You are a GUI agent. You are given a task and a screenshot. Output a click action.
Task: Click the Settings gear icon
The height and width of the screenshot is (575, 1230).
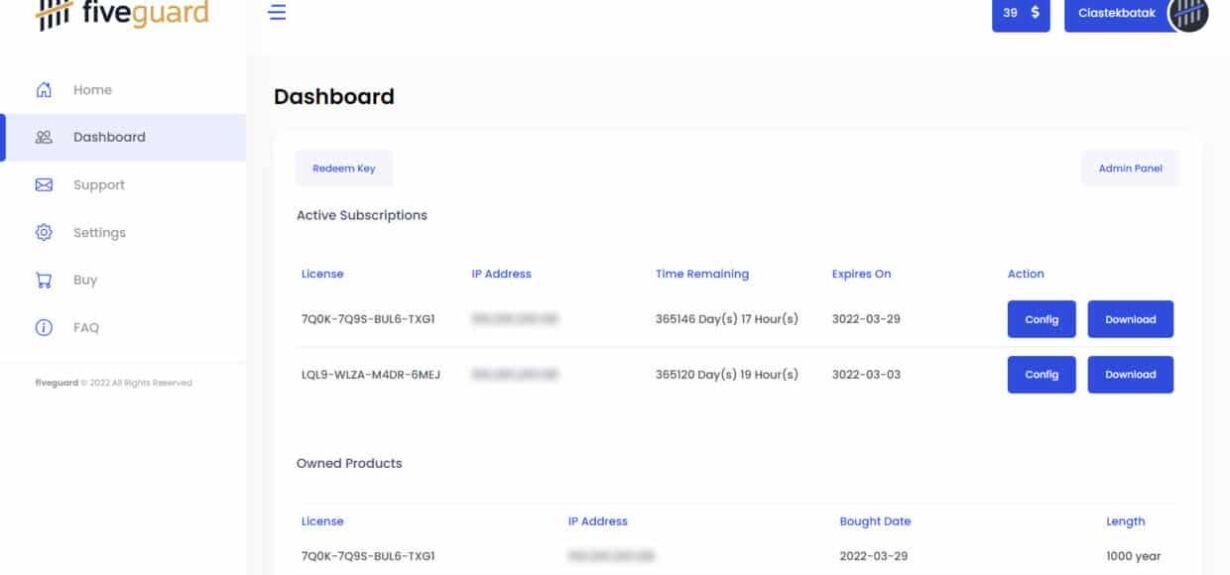point(44,232)
